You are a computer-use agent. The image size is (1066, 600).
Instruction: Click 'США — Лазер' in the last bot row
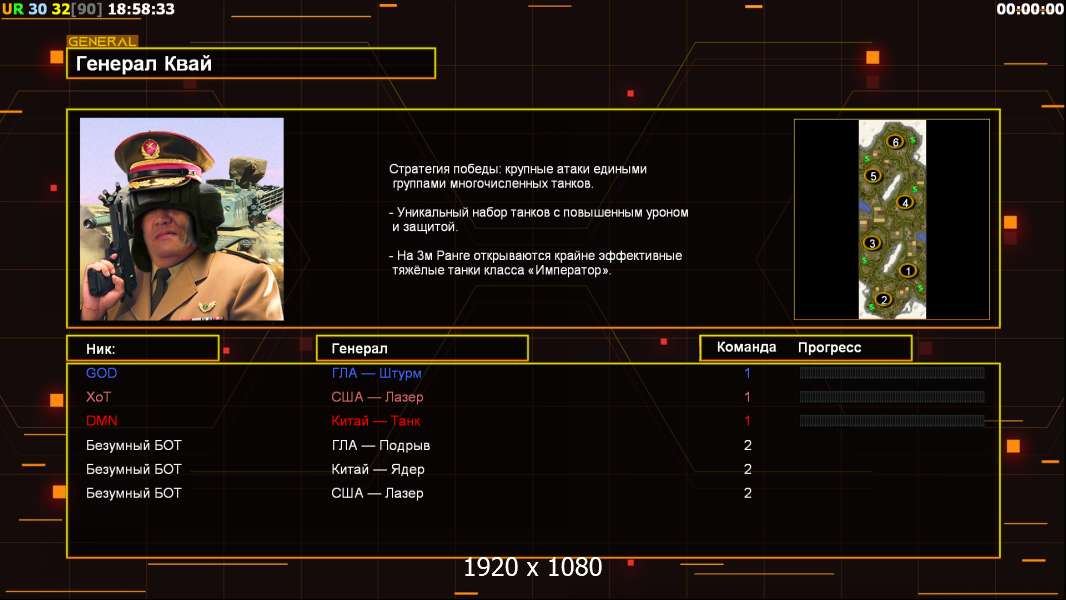[x=377, y=493]
